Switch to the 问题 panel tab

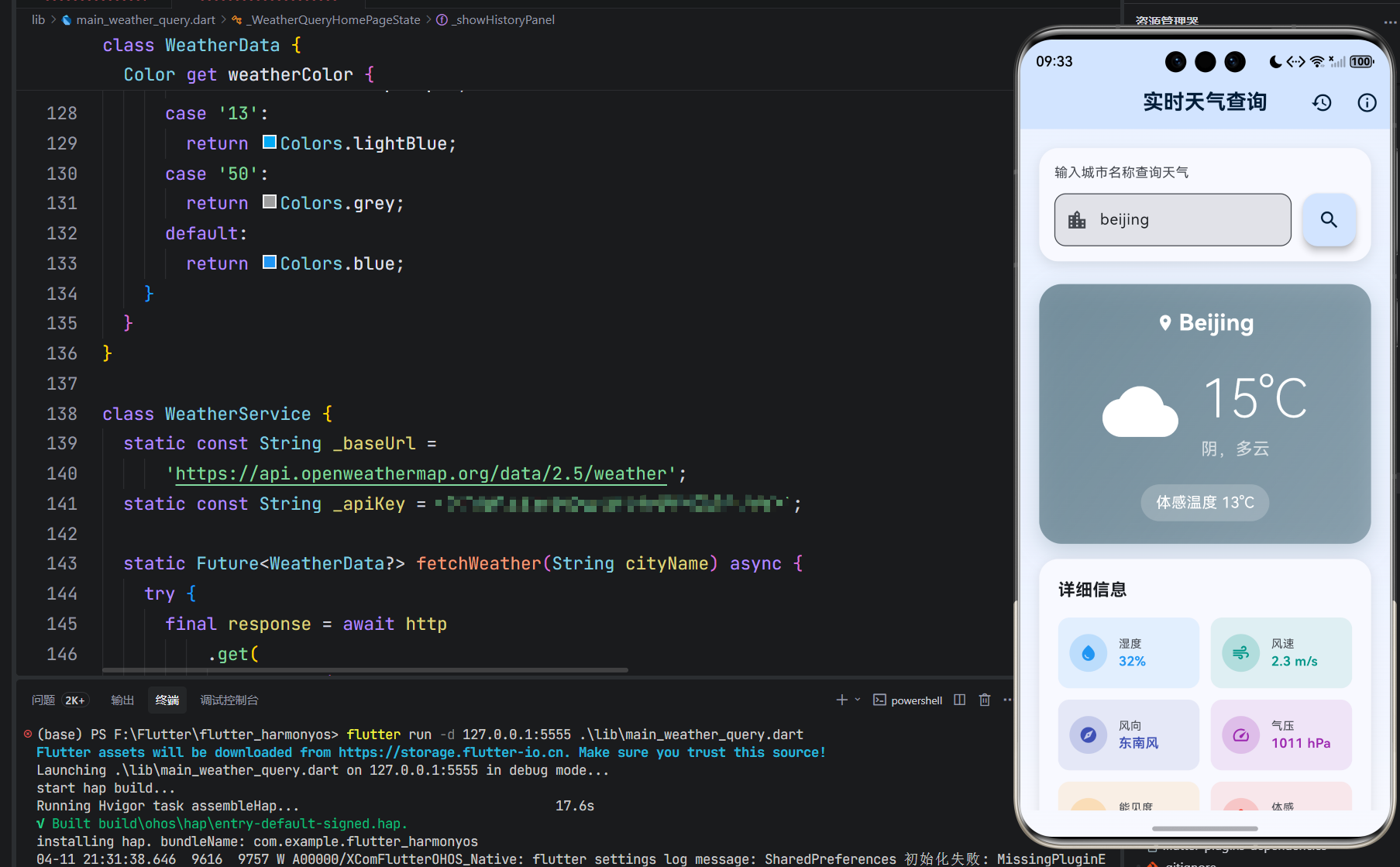coord(43,700)
